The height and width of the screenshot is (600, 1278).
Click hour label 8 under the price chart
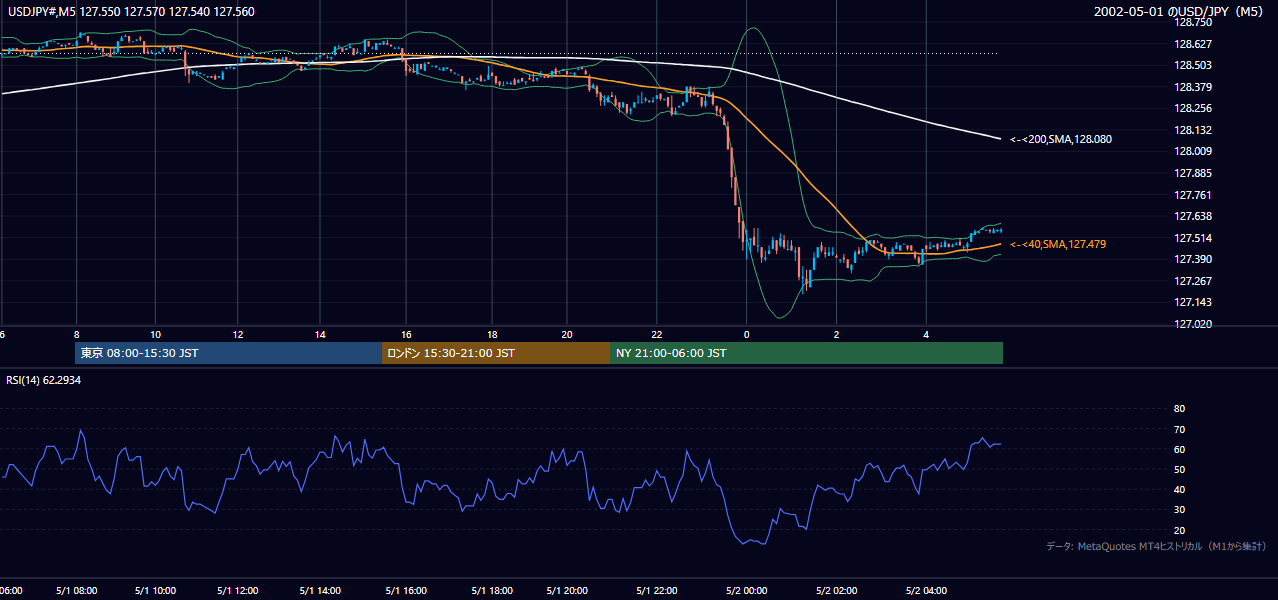(x=76, y=334)
